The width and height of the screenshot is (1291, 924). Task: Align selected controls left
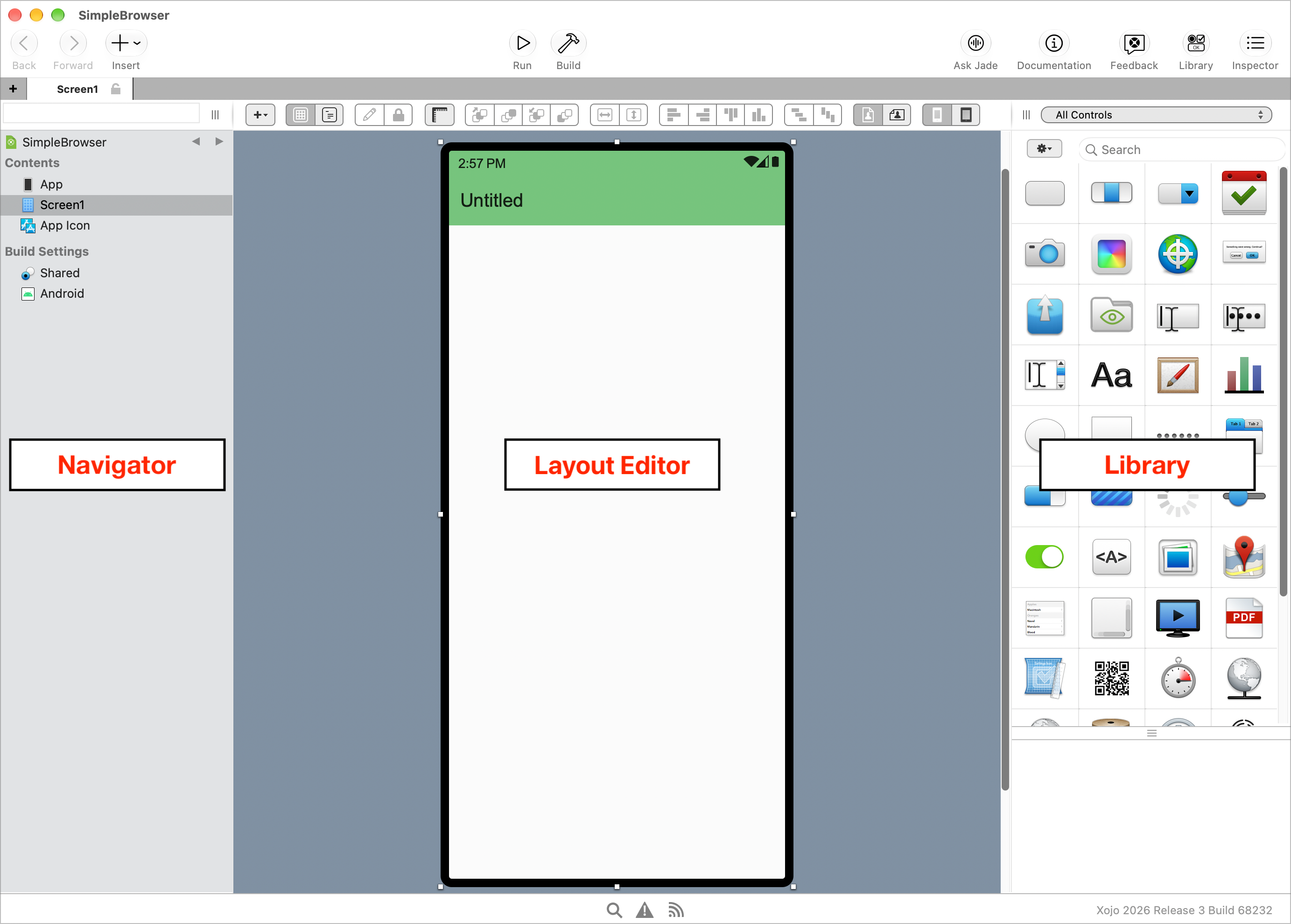pyautogui.click(x=674, y=115)
